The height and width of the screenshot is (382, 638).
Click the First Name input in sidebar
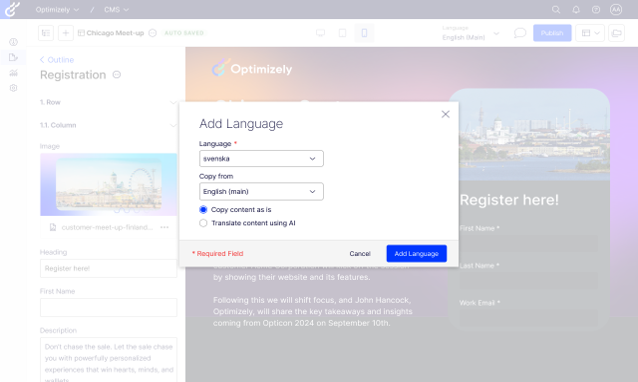(108, 308)
